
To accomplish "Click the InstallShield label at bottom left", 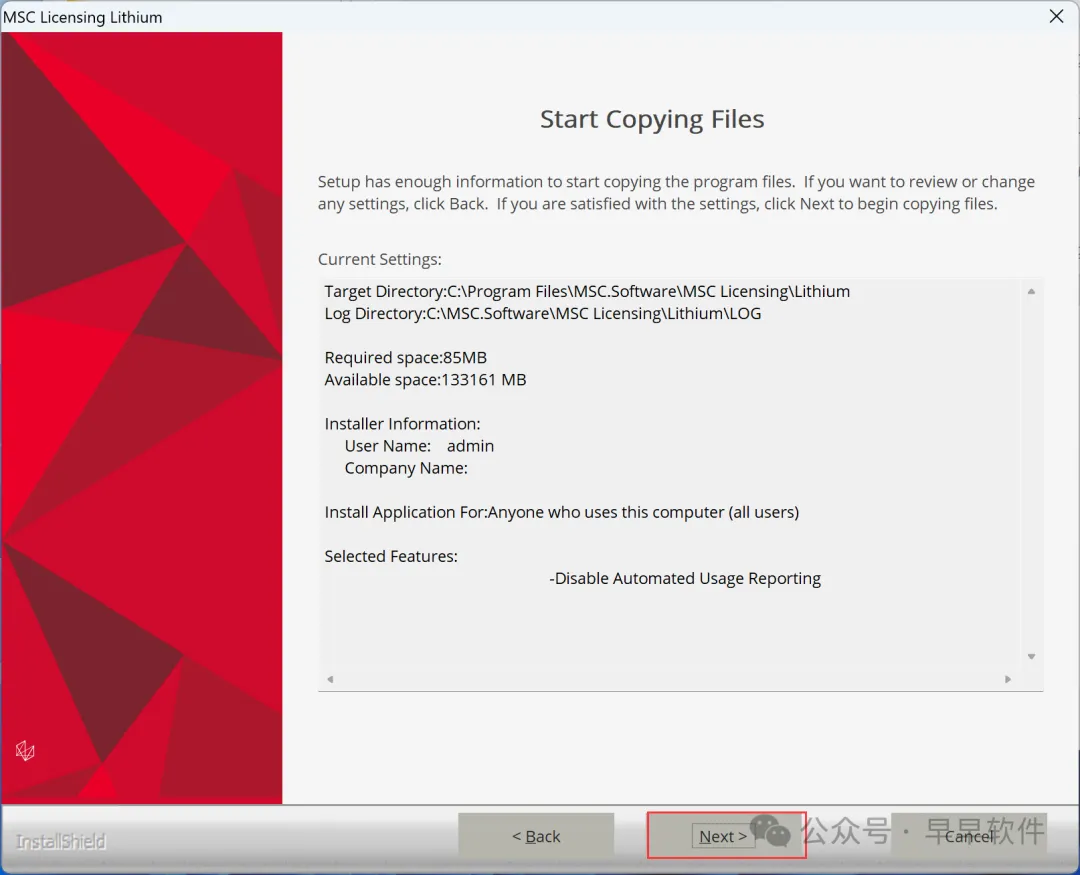I will [x=61, y=841].
